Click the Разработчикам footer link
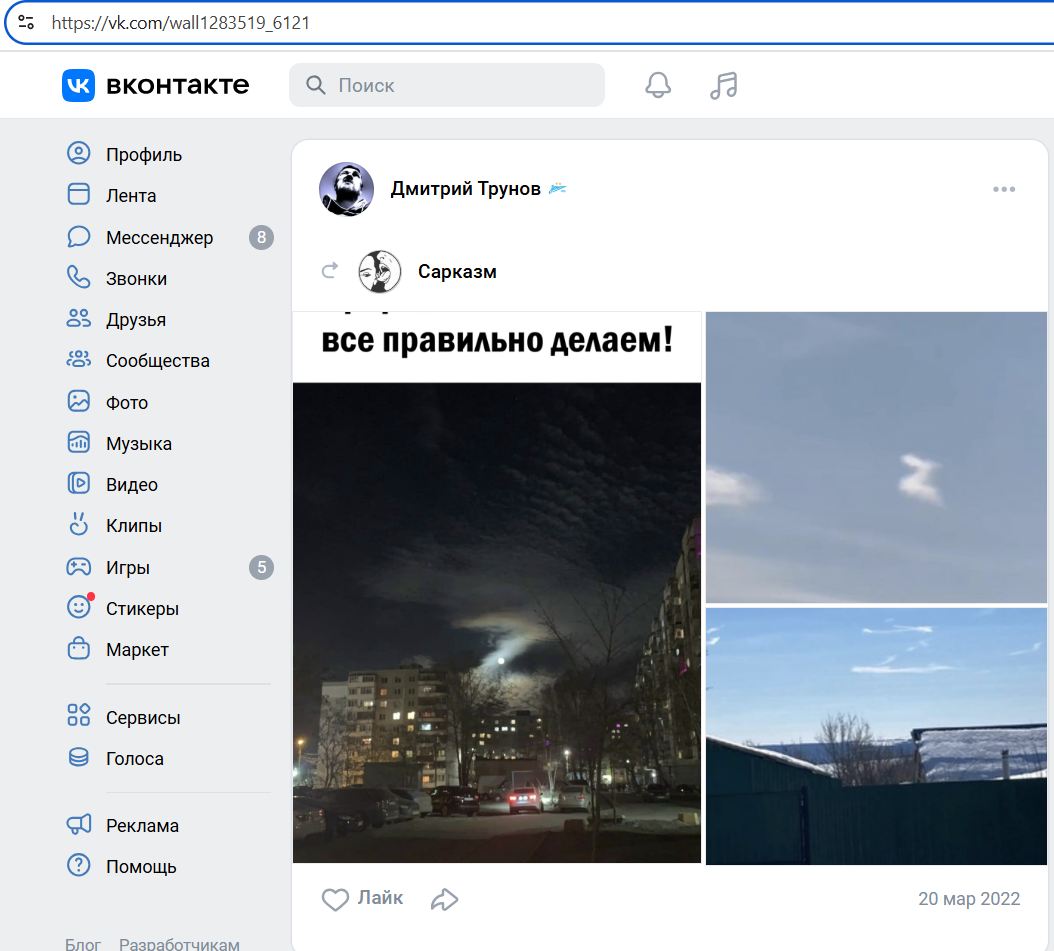The image size is (1054, 951). [179, 944]
